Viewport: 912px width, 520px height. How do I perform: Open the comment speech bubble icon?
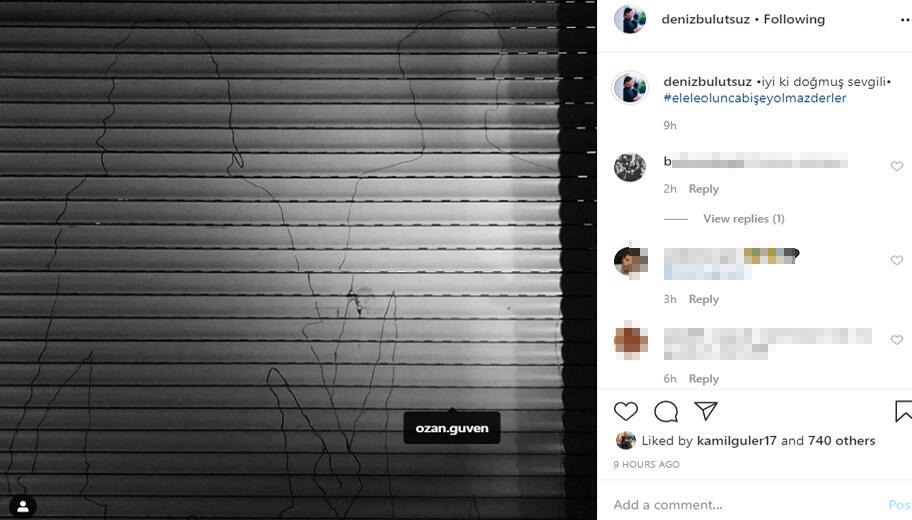[666, 411]
